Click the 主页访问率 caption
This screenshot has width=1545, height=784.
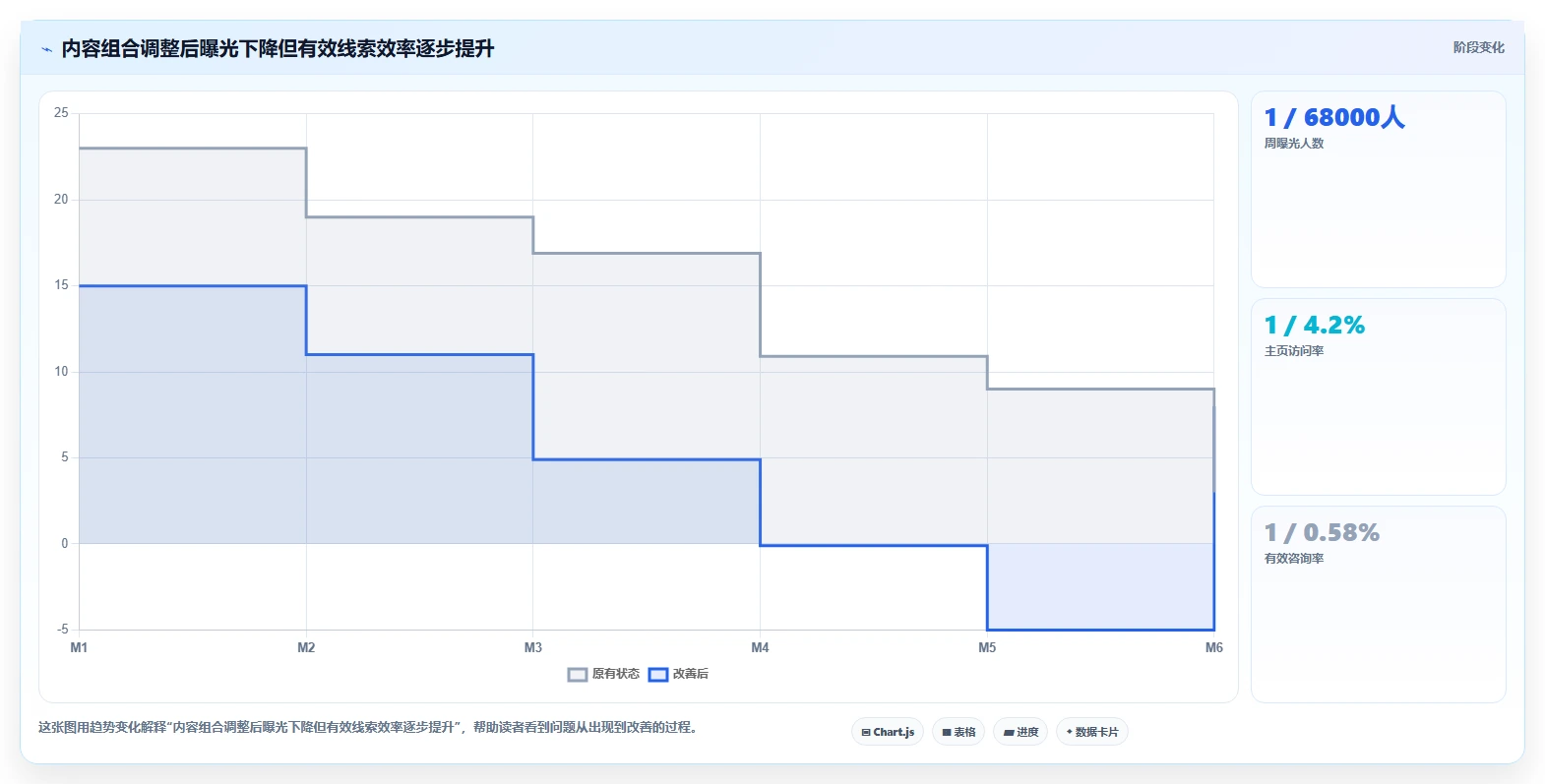coord(1294,351)
